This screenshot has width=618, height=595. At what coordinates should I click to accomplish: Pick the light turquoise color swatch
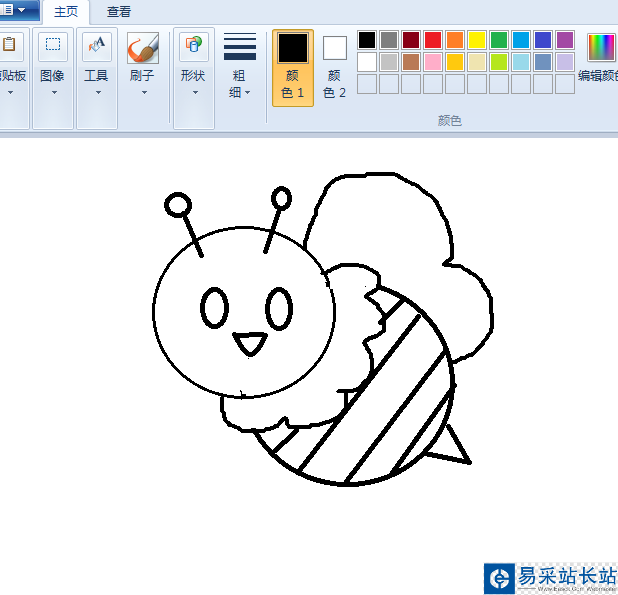pos(521,62)
